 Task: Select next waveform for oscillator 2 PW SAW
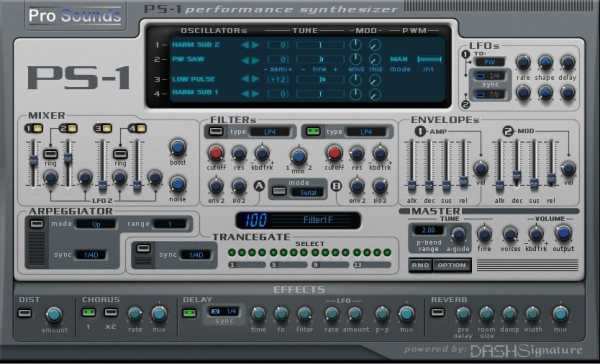point(255,60)
